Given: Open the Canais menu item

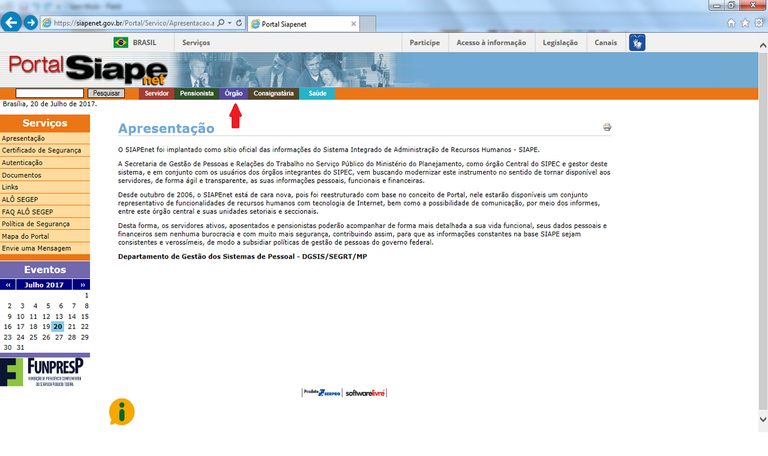Looking at the screenshot, I should (605, 43).
